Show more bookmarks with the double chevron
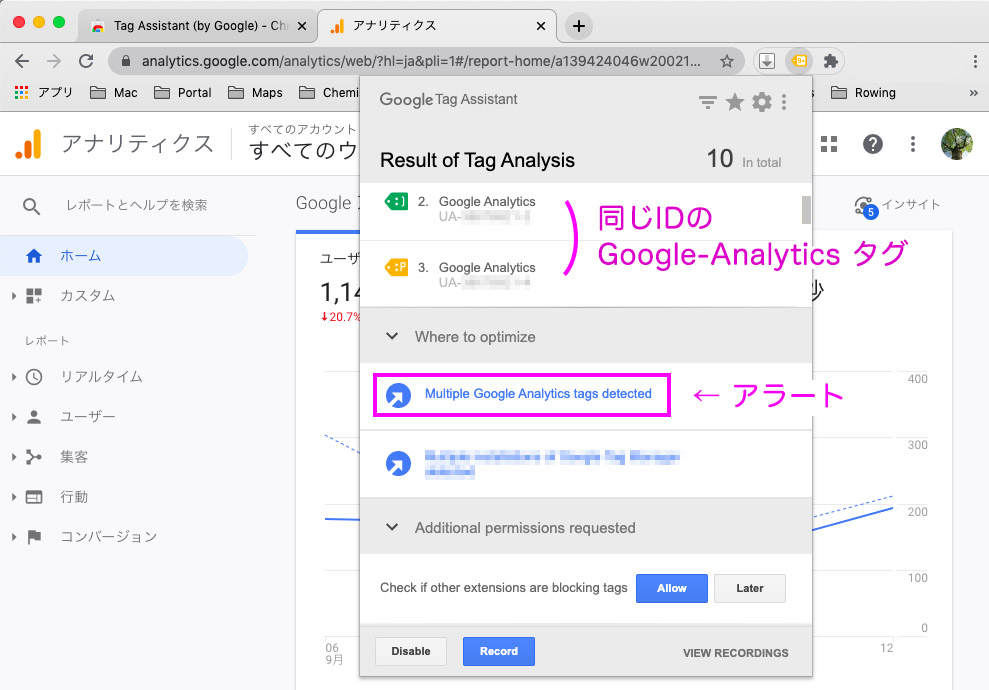 973,93
